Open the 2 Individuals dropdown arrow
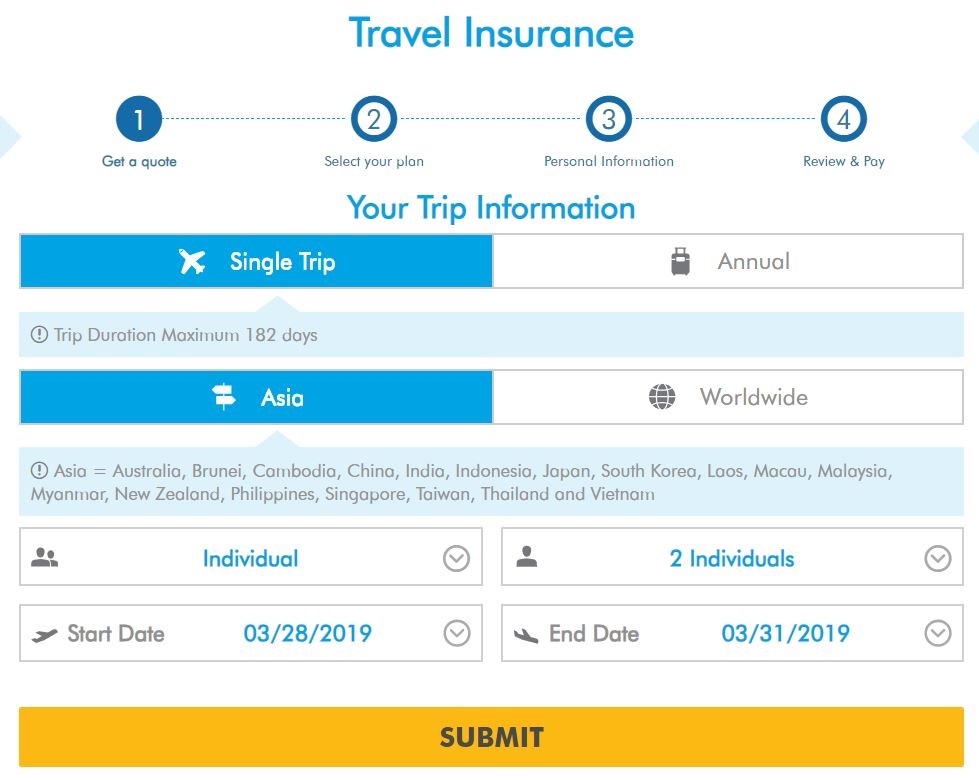The height and width of the screenshot is (782, 979). click(937, 558)
